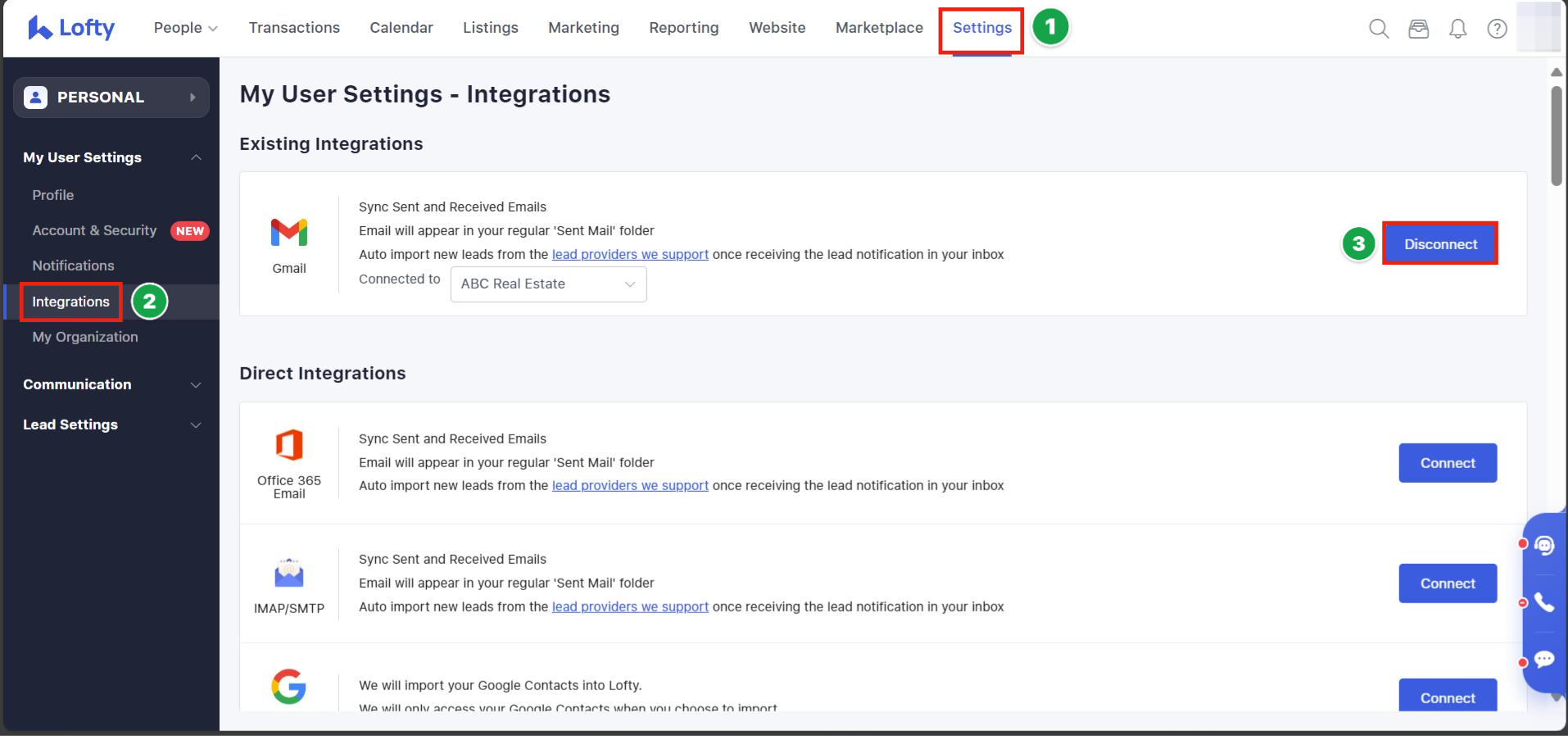Expand the Communication section
The image size is (1568, 736).
111,384
